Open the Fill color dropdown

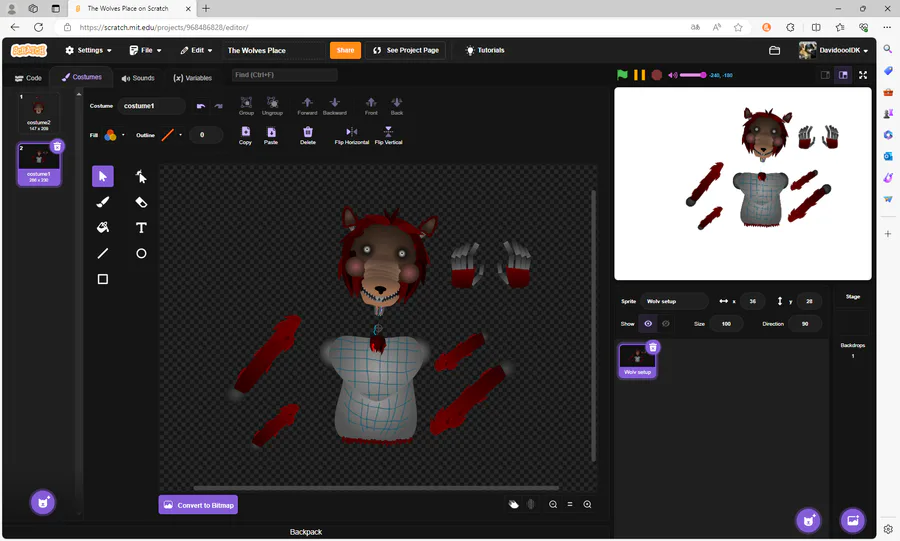pyautogui.click(x=114, y=135)
